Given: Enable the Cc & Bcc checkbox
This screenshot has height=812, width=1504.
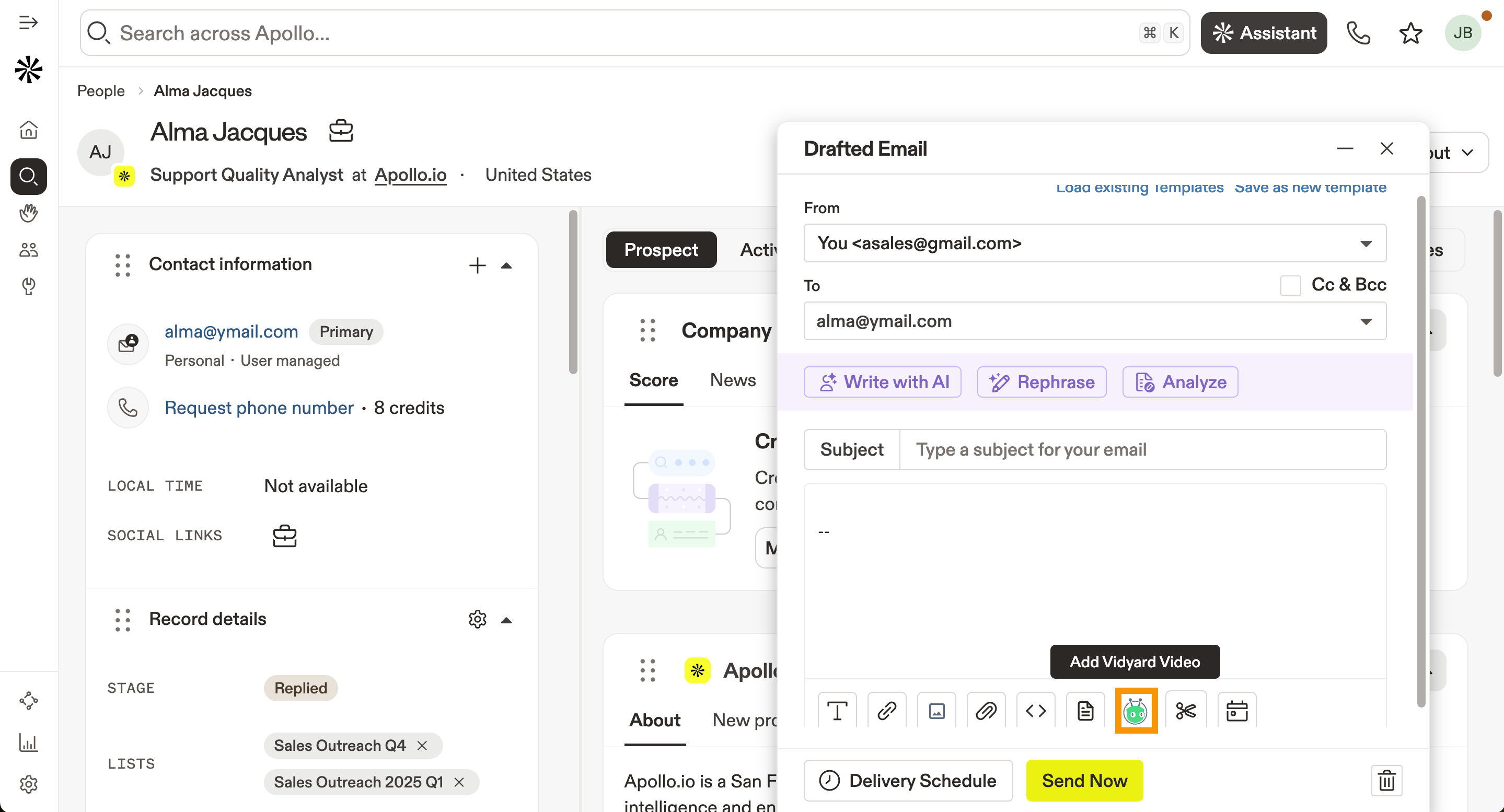Looking at the screenshot, I should click(x=1290, y=285).
